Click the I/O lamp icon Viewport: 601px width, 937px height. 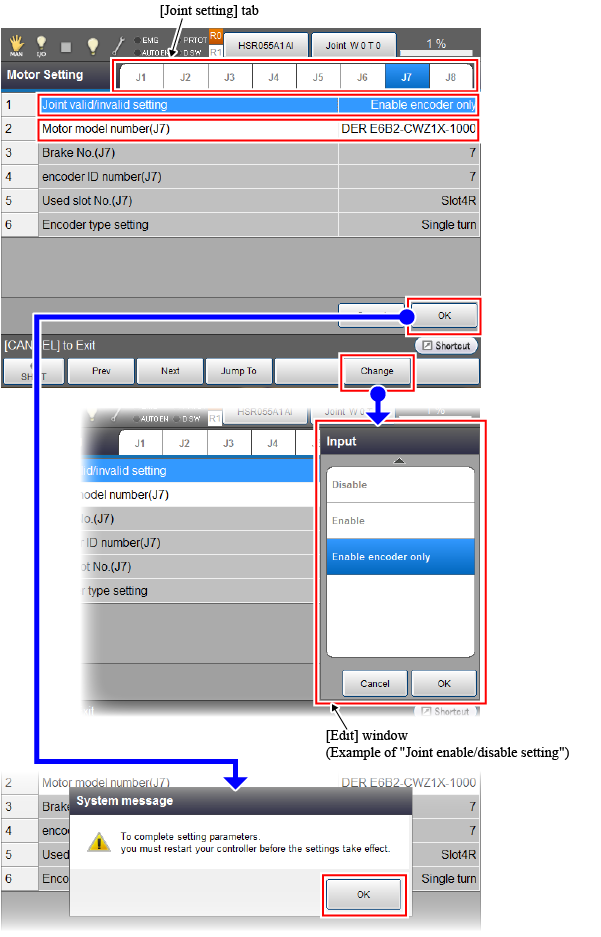click(42, 46)
